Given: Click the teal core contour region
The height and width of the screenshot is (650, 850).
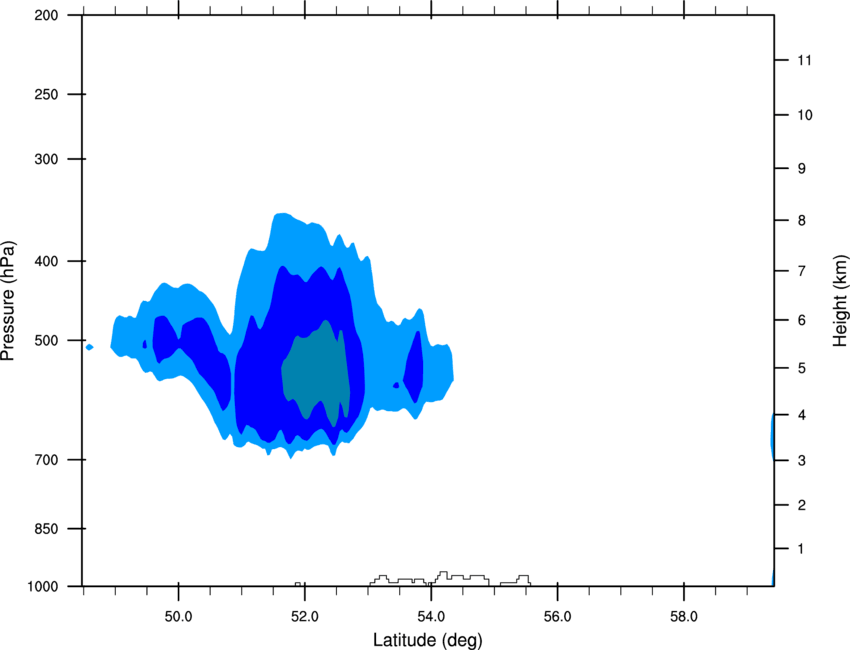Looking at the screenshot, I should click(x=317, y=371).
